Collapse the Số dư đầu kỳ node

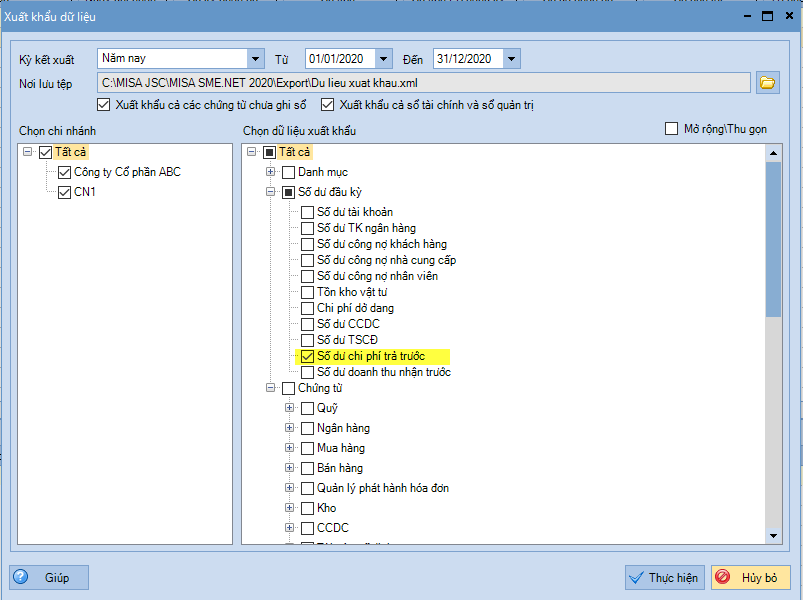[x=270, y=192]
